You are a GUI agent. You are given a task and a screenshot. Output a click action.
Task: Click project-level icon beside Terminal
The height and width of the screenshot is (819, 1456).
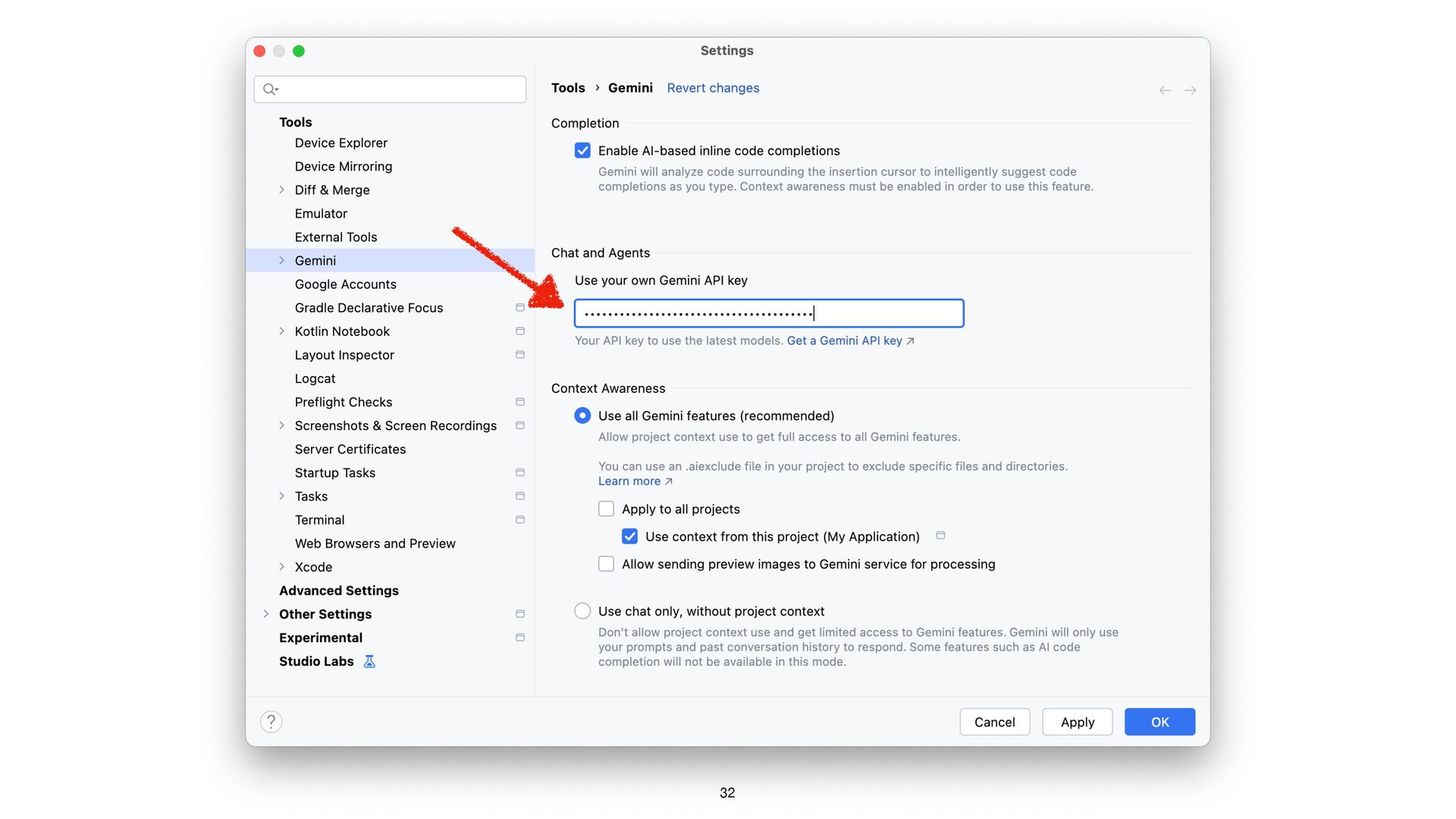tap(520, 519)
